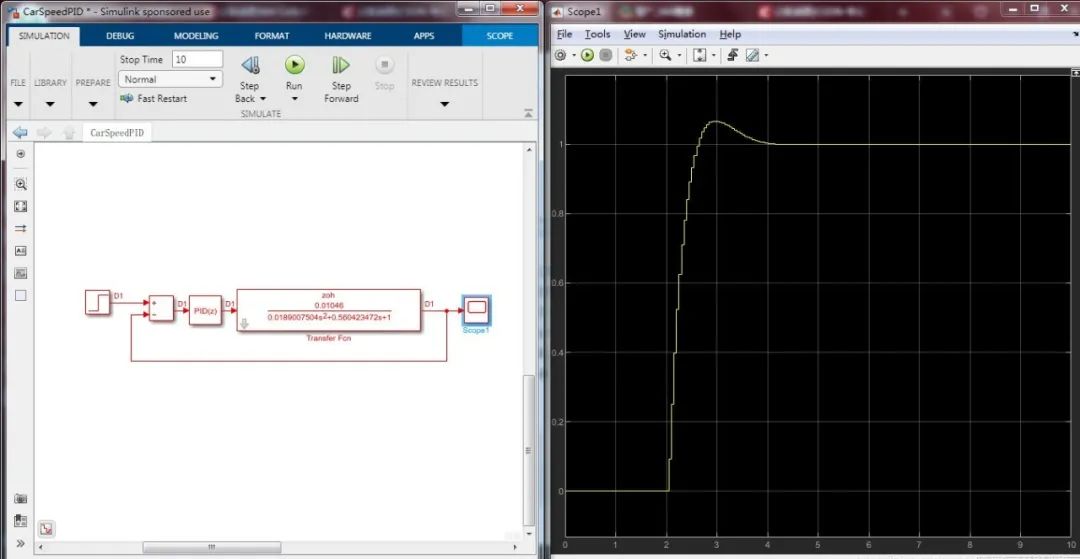The width and height of the screenshot is (1080, 559).
Task: Click the Model Browser palette icon
Action: click(x=21, y=521)
